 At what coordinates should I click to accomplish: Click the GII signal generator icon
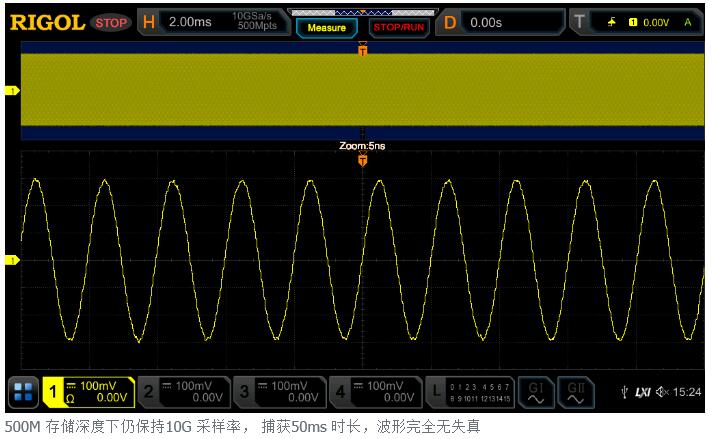click(576, 392)
